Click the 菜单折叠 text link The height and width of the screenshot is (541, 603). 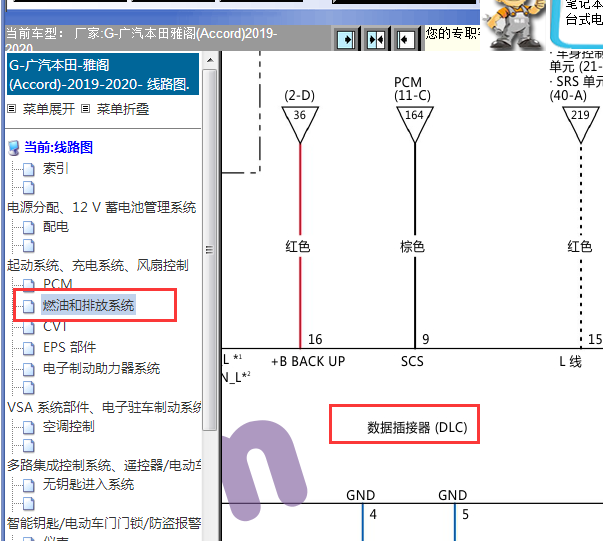(123, 109)
